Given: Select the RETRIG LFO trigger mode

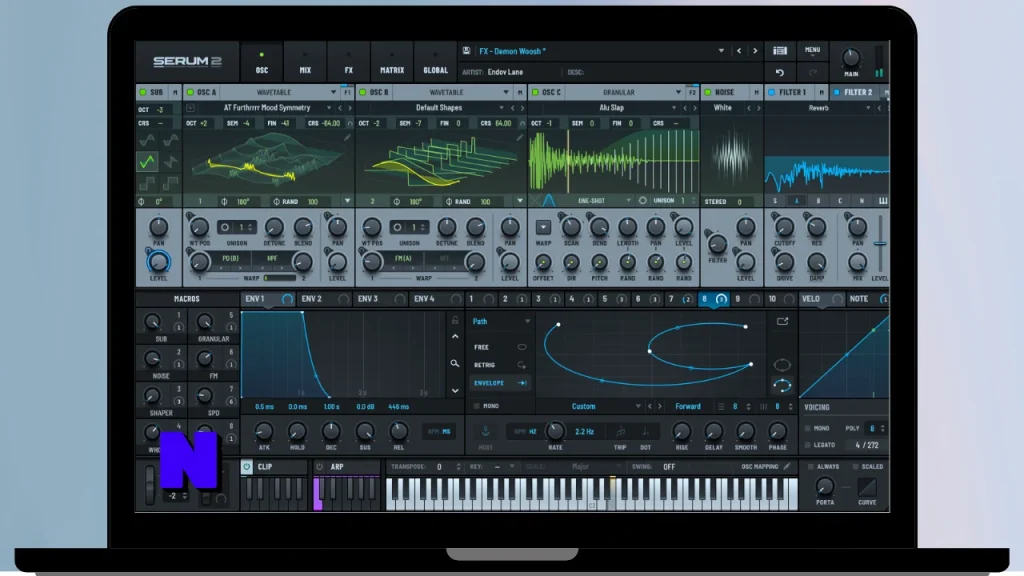Looking at the screenshot, I should (x=500, y=365).
